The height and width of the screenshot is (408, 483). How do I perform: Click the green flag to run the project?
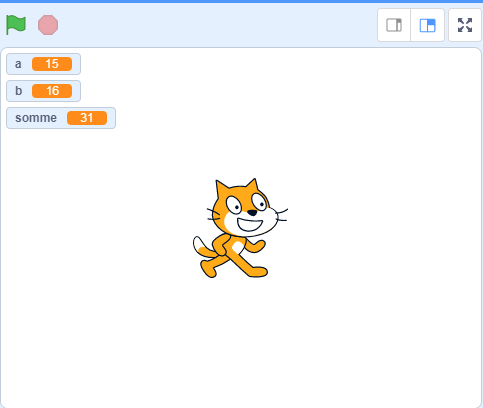(x=16, y=25)
